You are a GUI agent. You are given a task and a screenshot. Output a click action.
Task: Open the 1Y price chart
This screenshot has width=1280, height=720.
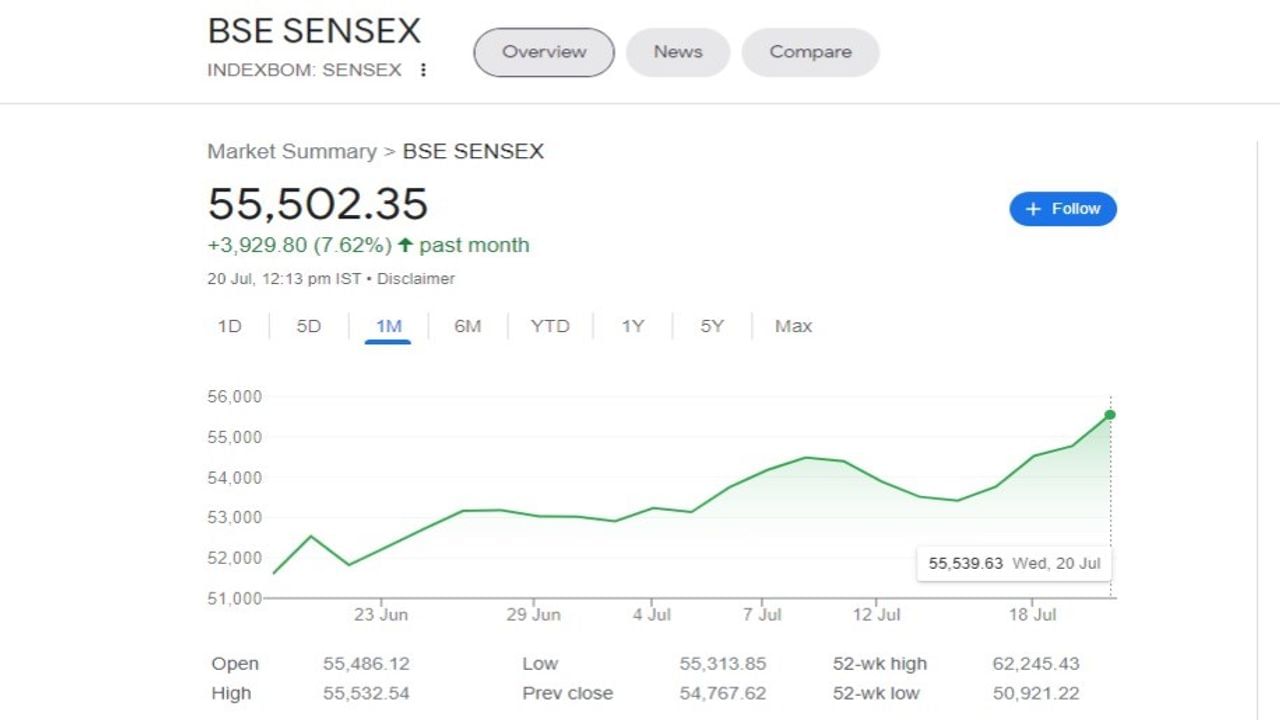pyautogui.click(x=632, y=326)
